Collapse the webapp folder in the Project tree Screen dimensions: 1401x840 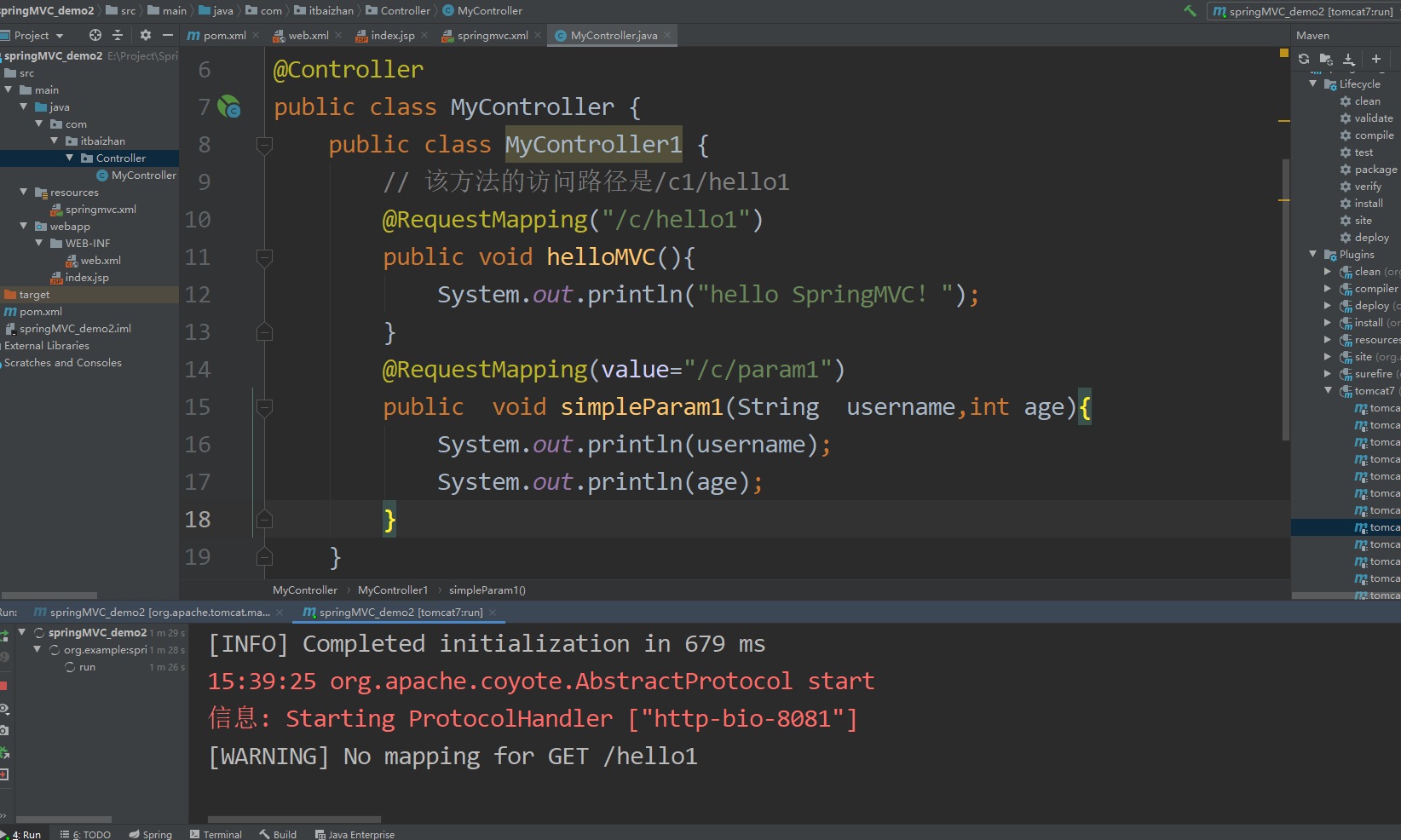pyautogui.click(x=24, y=226)
